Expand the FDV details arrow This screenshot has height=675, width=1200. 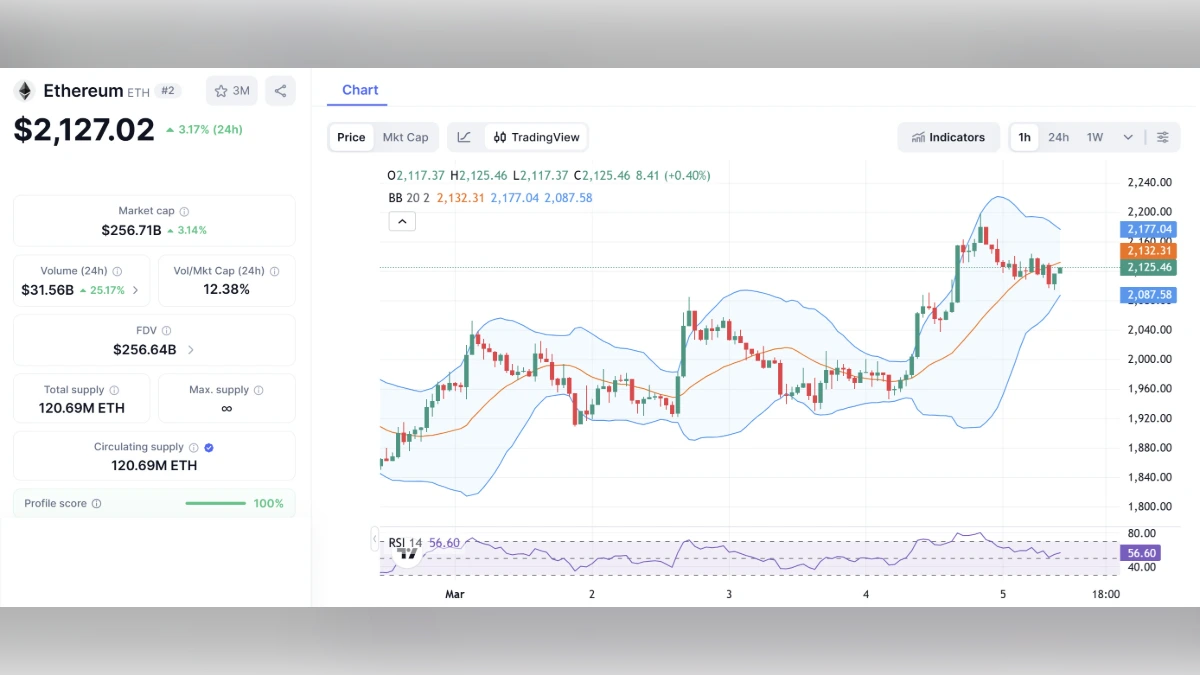pyautogui.click(x=190, y=349)
